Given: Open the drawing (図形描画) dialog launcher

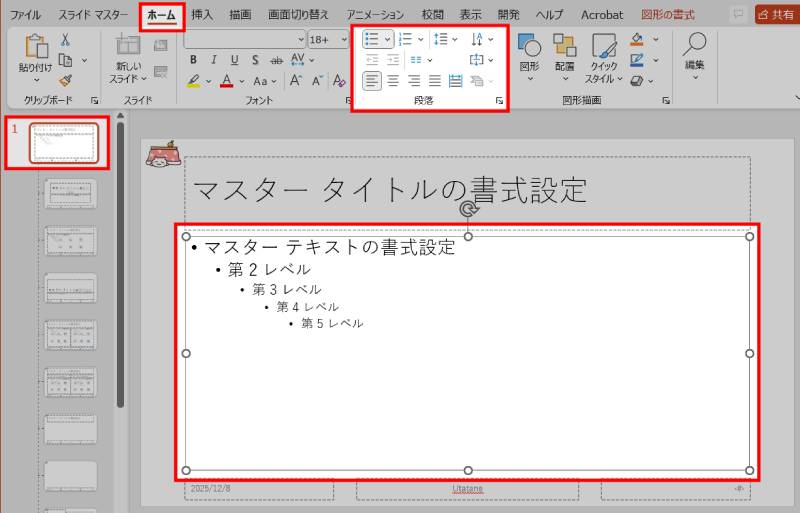Looking at the screenshot, I should (x=666, y=101).
